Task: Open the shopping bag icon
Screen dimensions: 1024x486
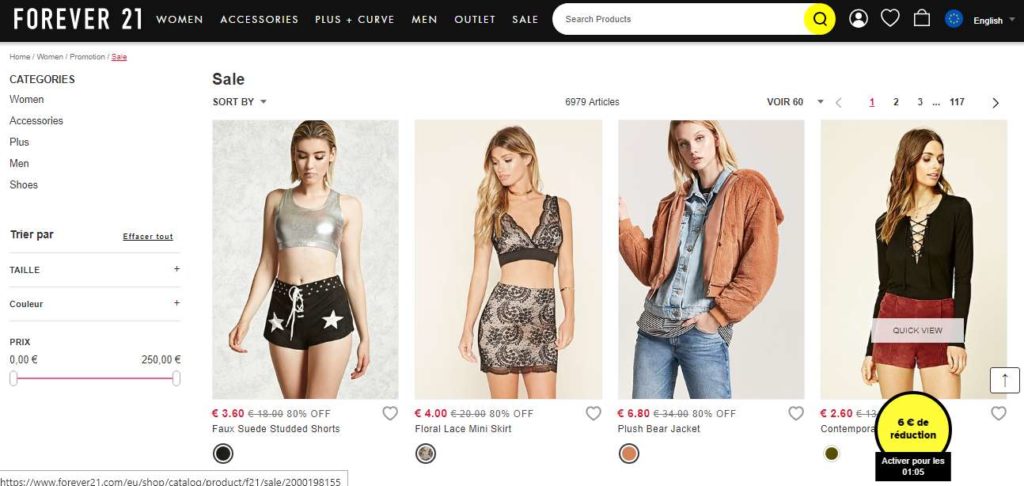Action: tap(922, 18)
